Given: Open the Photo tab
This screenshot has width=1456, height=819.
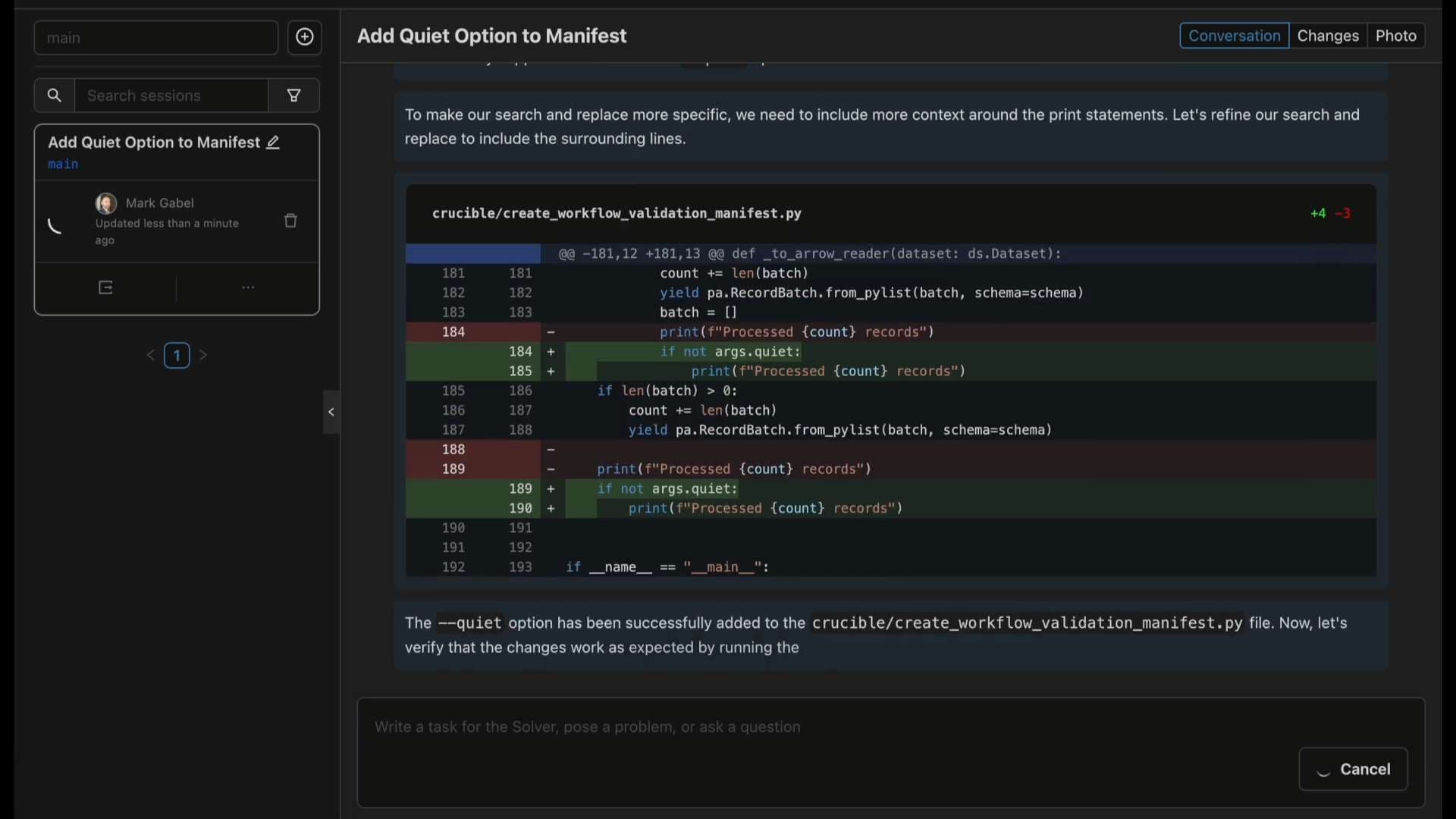Looking at the screenshot, I should coord(1396,35).
